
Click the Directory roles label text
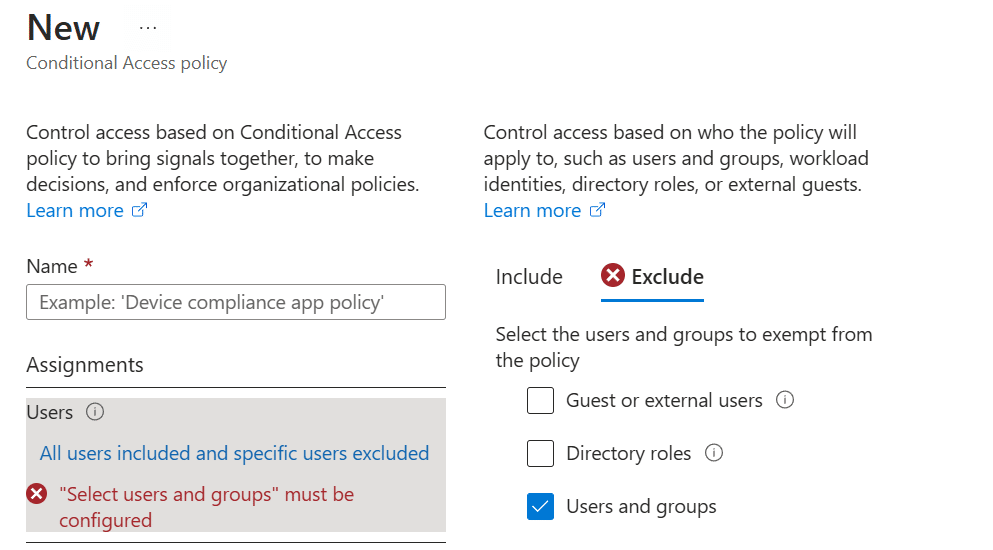pos(628,454)
